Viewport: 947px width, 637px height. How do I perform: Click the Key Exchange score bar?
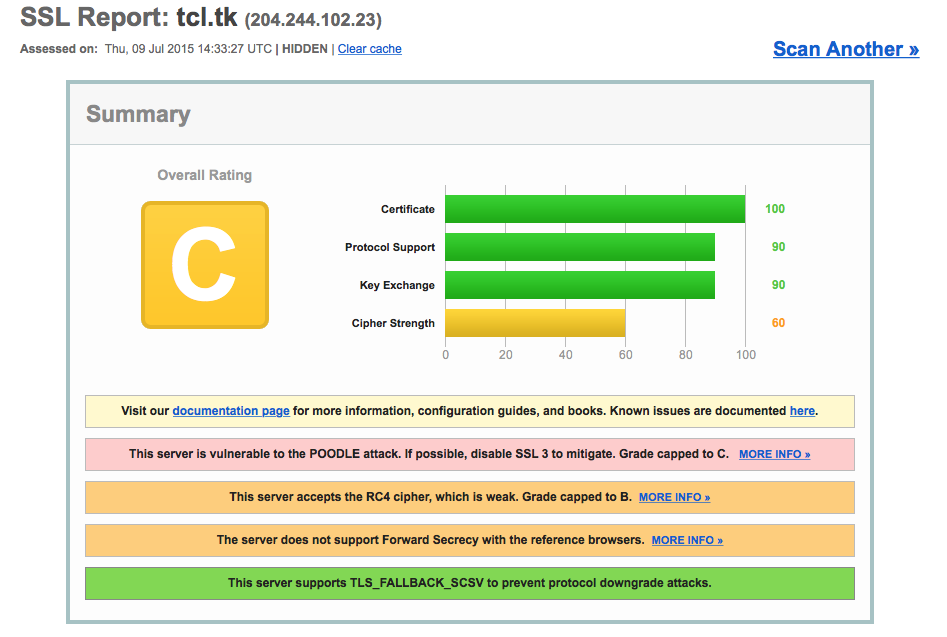point(579,285)
